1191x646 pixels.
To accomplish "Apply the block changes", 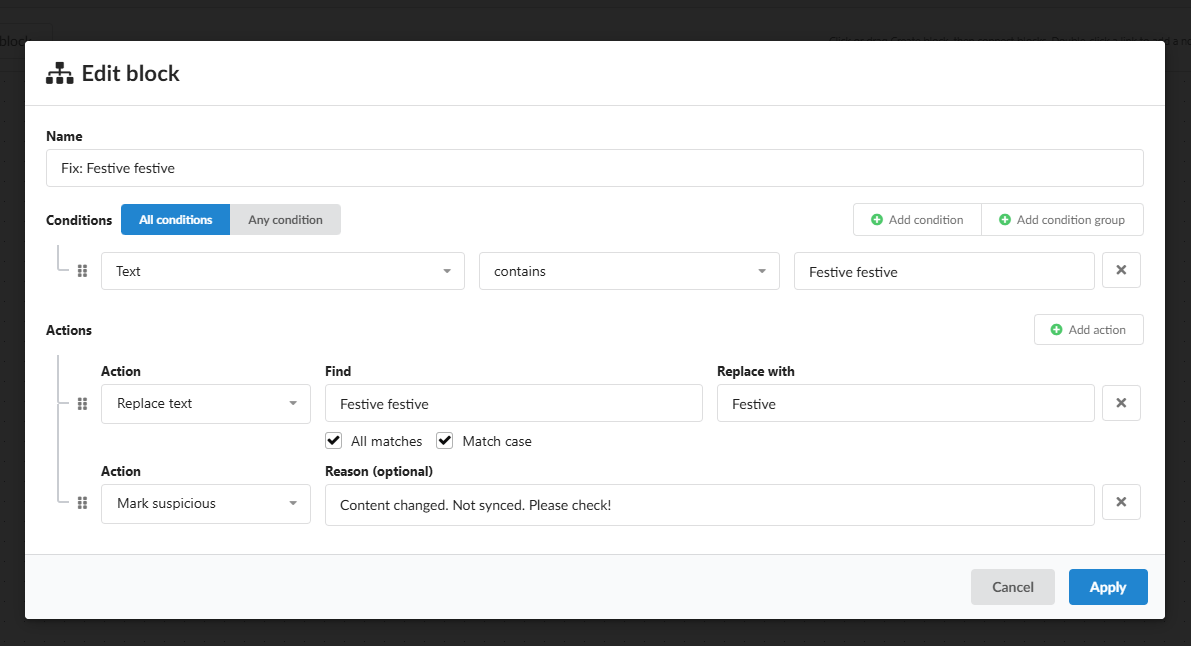I will click(x=1107, y=587).
